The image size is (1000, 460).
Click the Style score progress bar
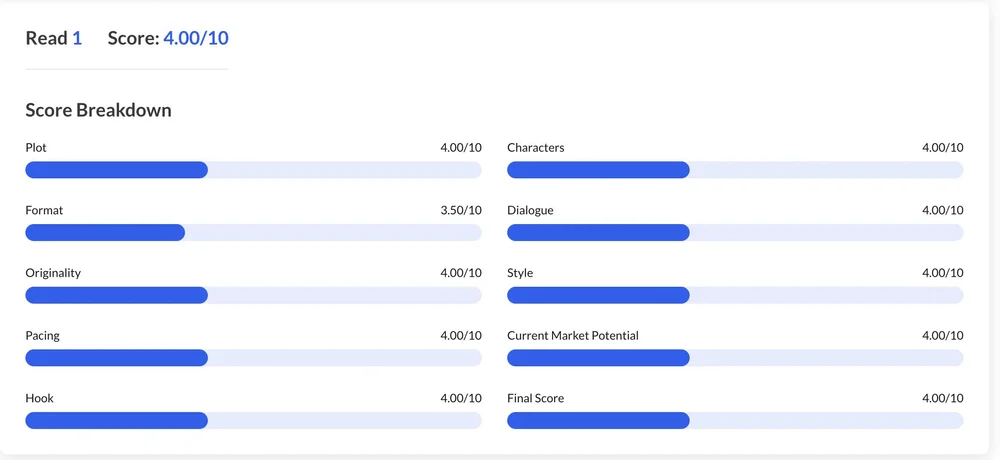coord(735,295)
